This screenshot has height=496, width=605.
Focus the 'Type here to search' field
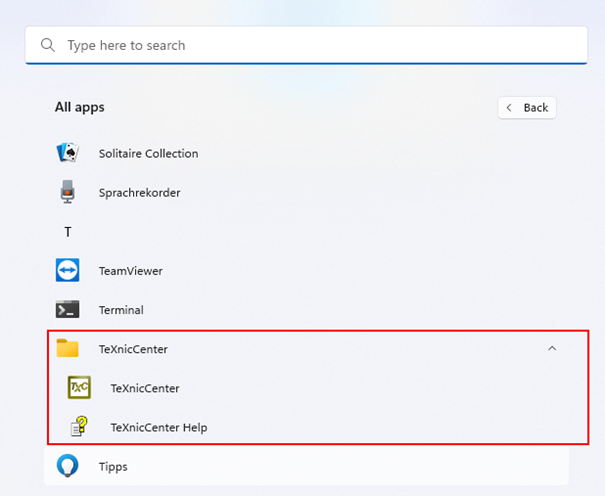pyautogui.click(x=306, y=45)
